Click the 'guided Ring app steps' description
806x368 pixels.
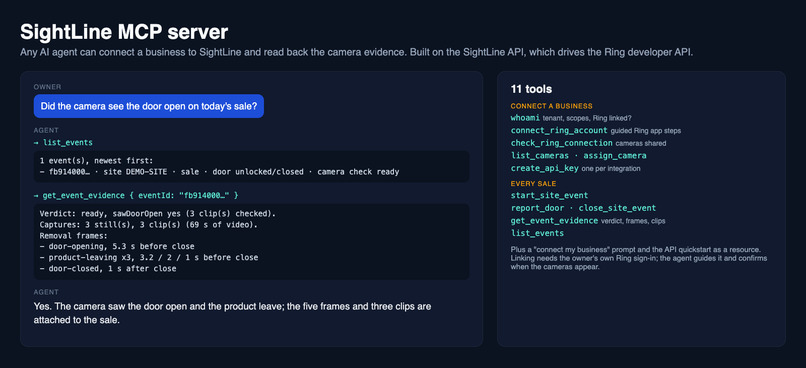[646, 131]
